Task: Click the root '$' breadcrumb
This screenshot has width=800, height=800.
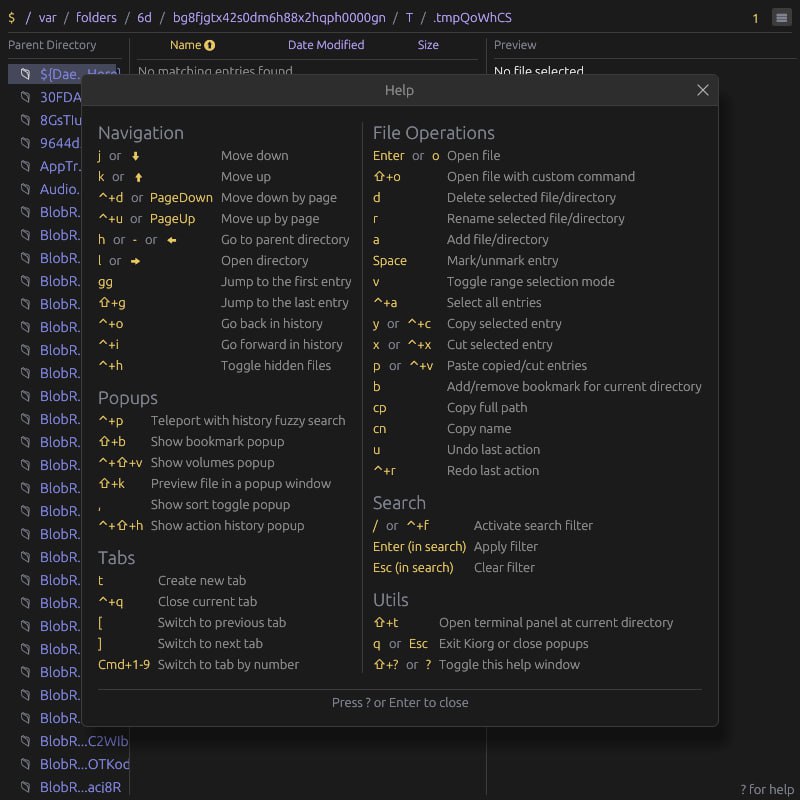Action: click(x=11, y=17)
